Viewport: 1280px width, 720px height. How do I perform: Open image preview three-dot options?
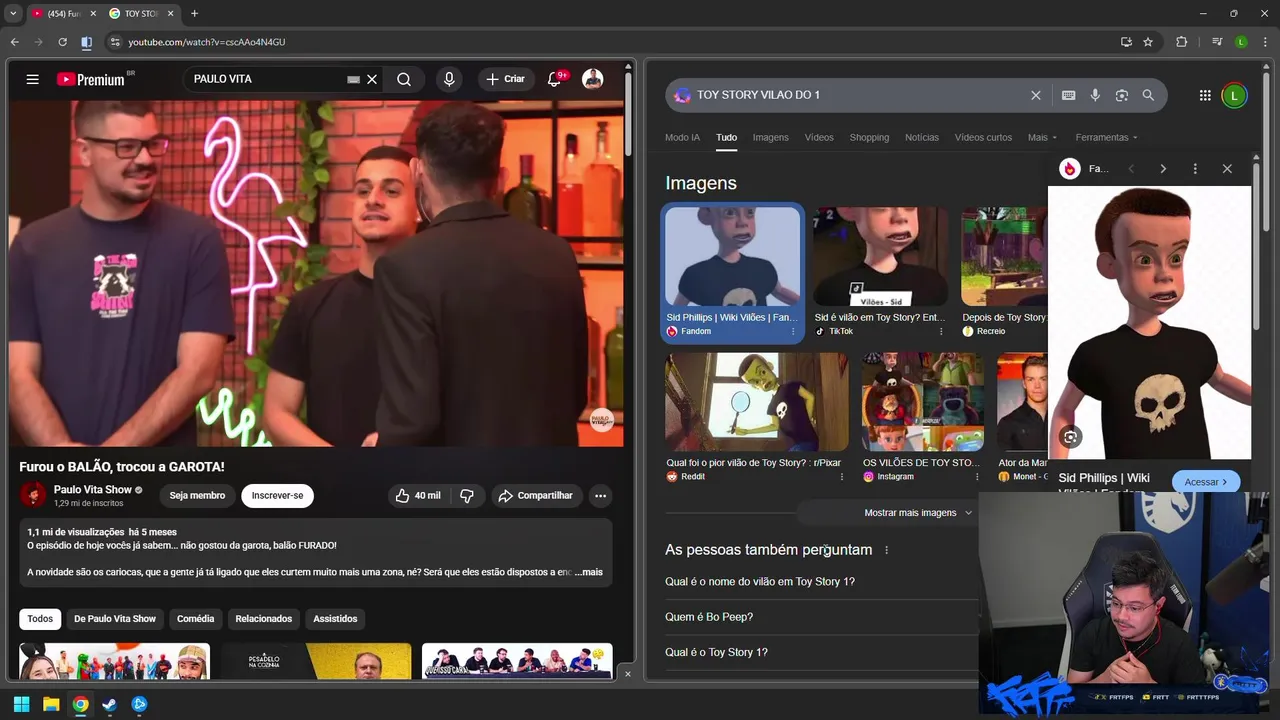pos(1195,169)
